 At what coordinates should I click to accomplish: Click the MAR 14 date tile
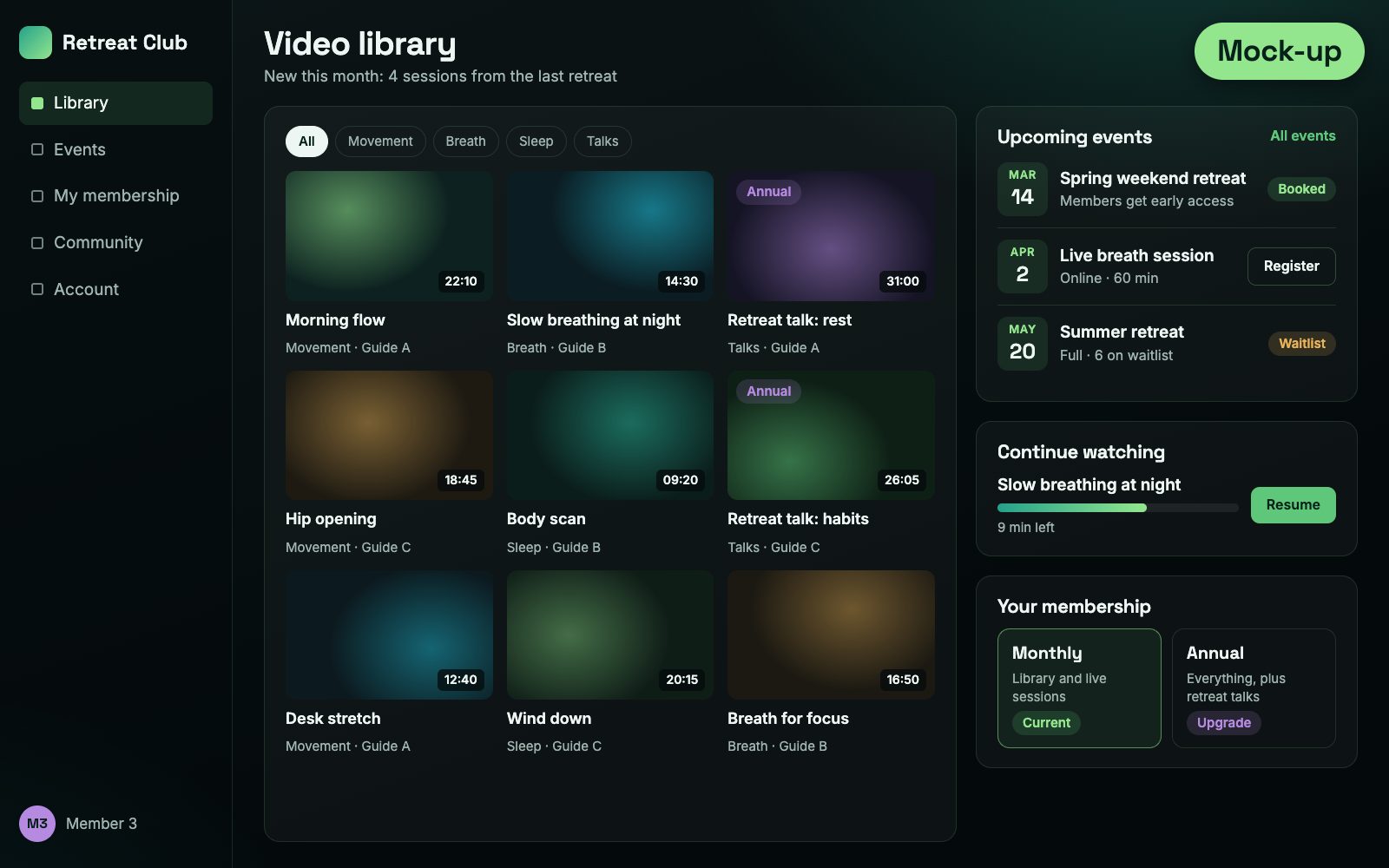point(1023,189)
